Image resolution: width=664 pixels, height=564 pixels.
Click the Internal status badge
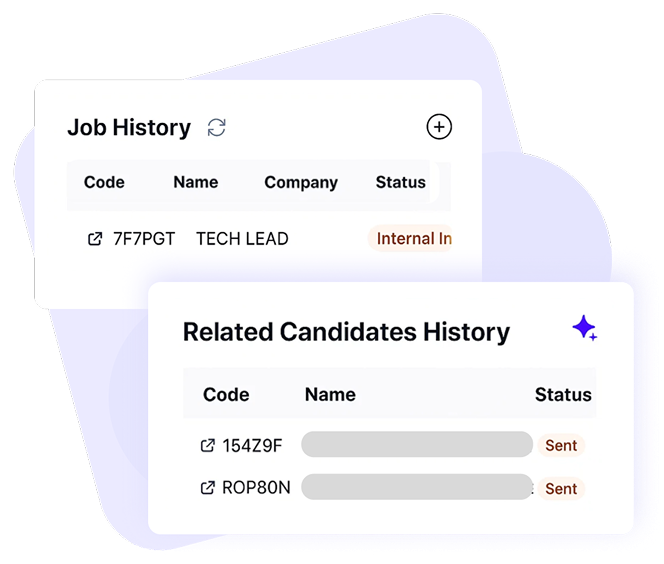pos(413,239)
